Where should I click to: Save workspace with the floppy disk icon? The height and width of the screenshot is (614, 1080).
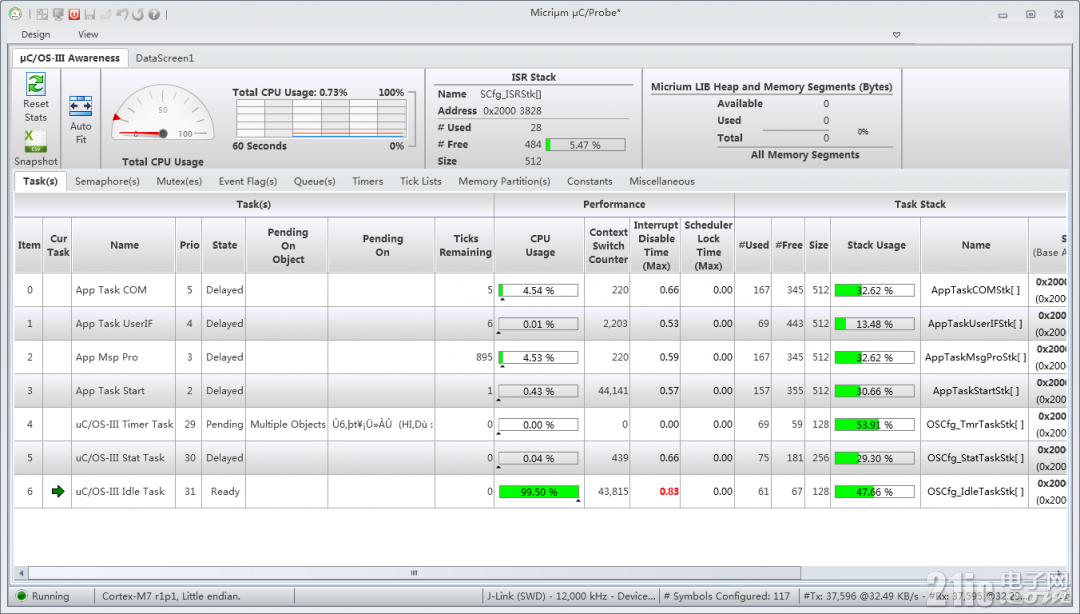(90, 14)
